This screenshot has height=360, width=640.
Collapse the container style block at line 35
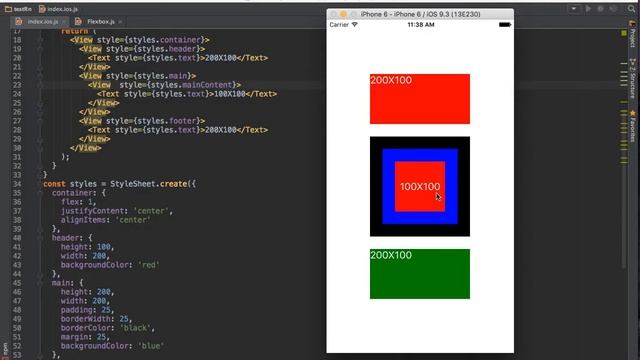40,193
